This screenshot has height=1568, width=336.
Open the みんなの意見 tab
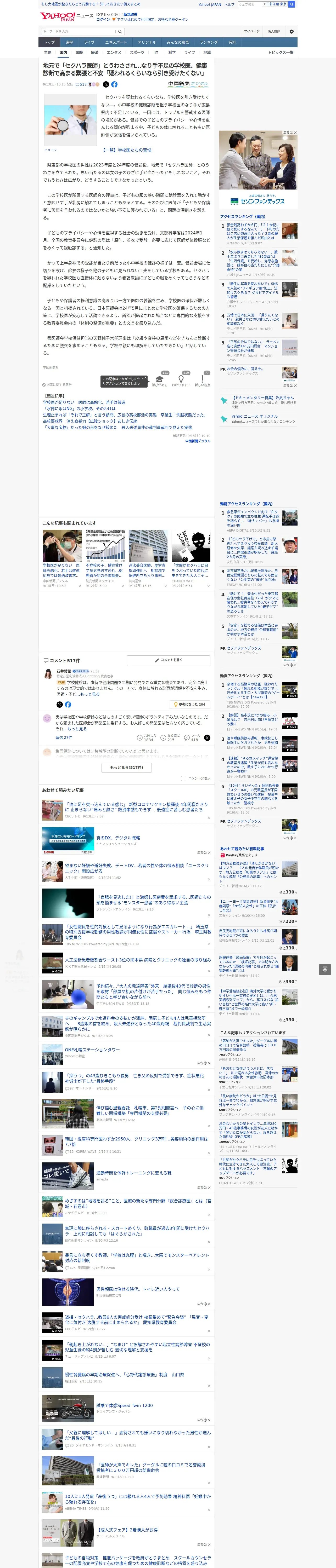[178, 43]
